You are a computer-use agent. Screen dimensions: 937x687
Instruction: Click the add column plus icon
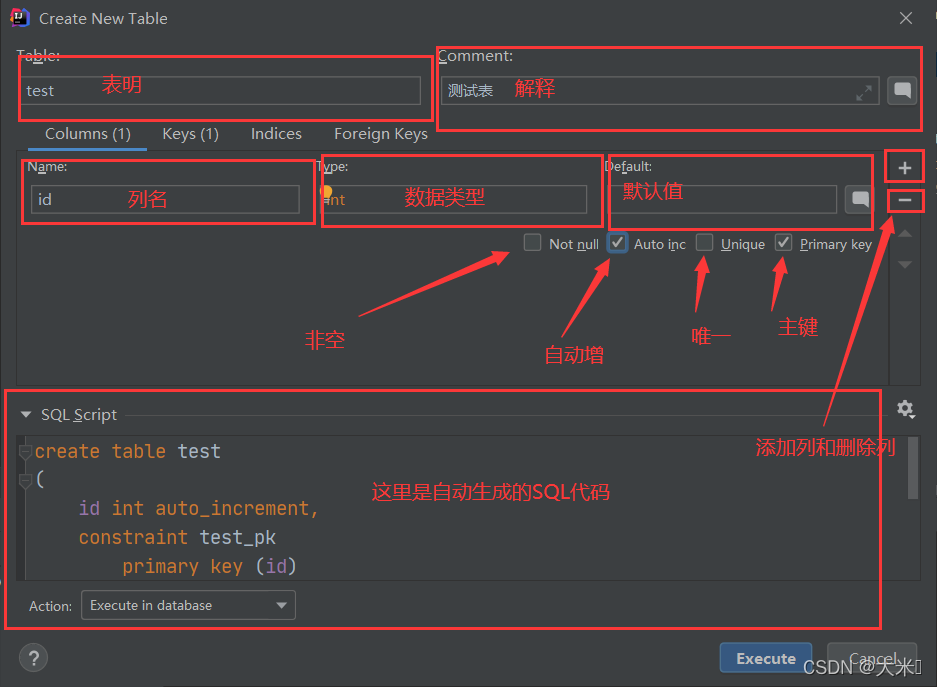tap(905, 168)
